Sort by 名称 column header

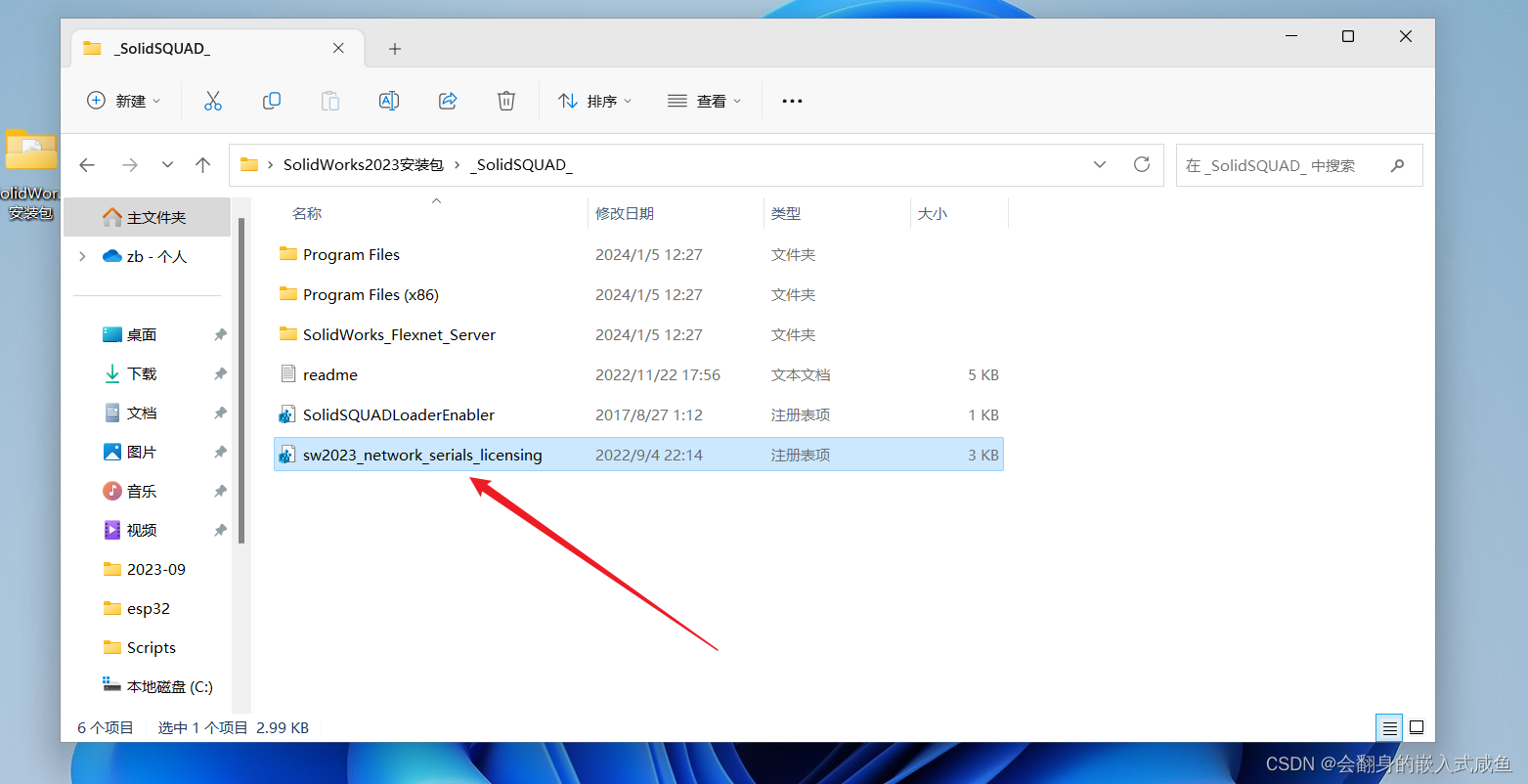click(x=307, y=213)
